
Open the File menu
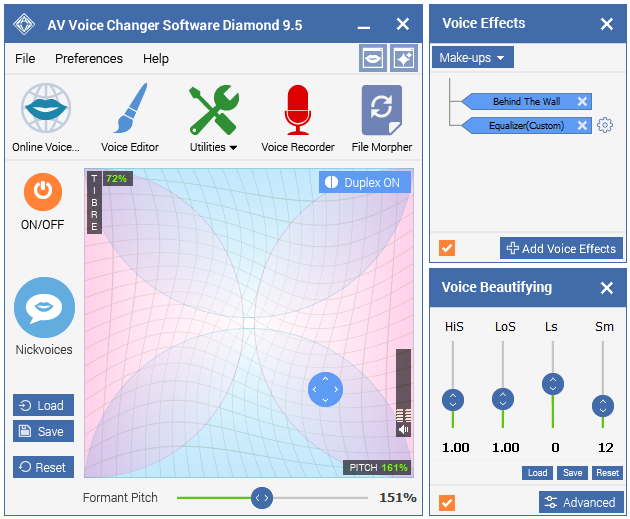25,59
